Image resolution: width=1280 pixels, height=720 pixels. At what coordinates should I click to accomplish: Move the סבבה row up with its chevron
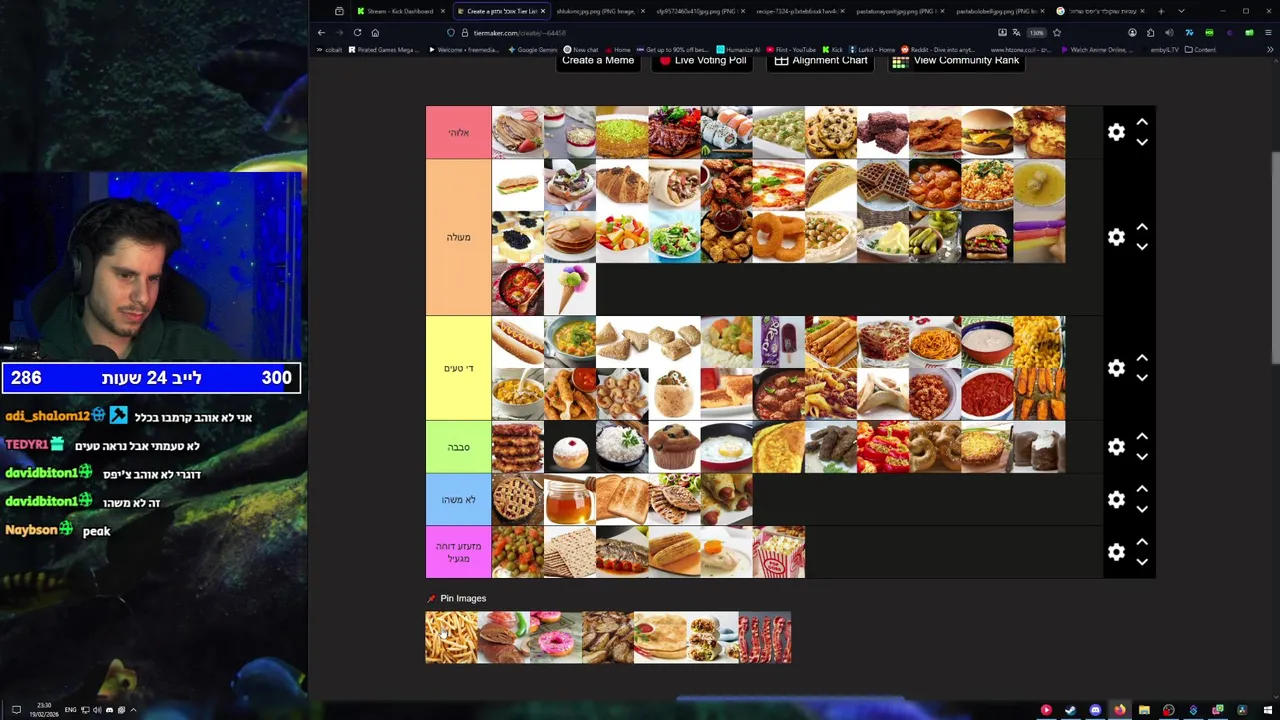(1142, 437)
